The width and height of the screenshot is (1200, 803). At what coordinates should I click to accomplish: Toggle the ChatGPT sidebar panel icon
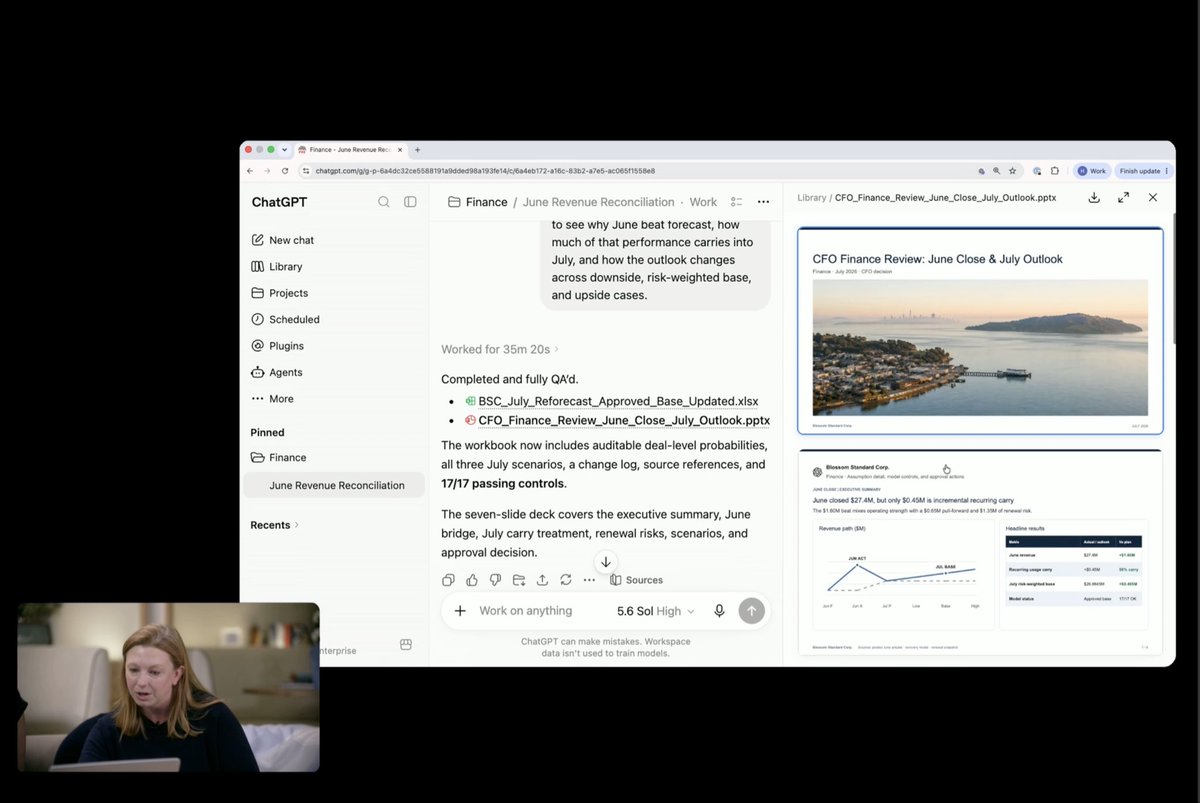click(x=410, y=202)
